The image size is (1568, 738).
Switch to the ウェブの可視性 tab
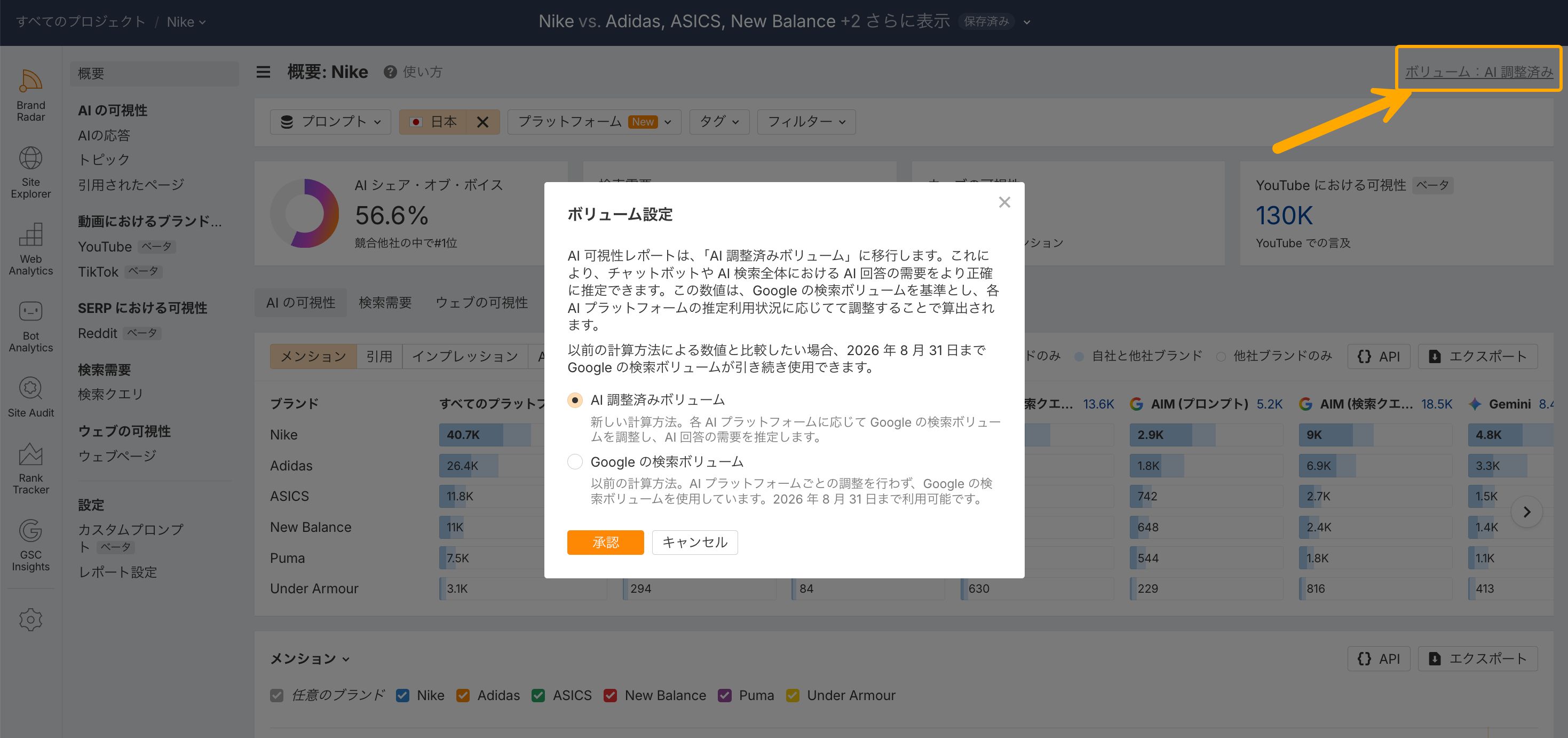coord(481,303)
